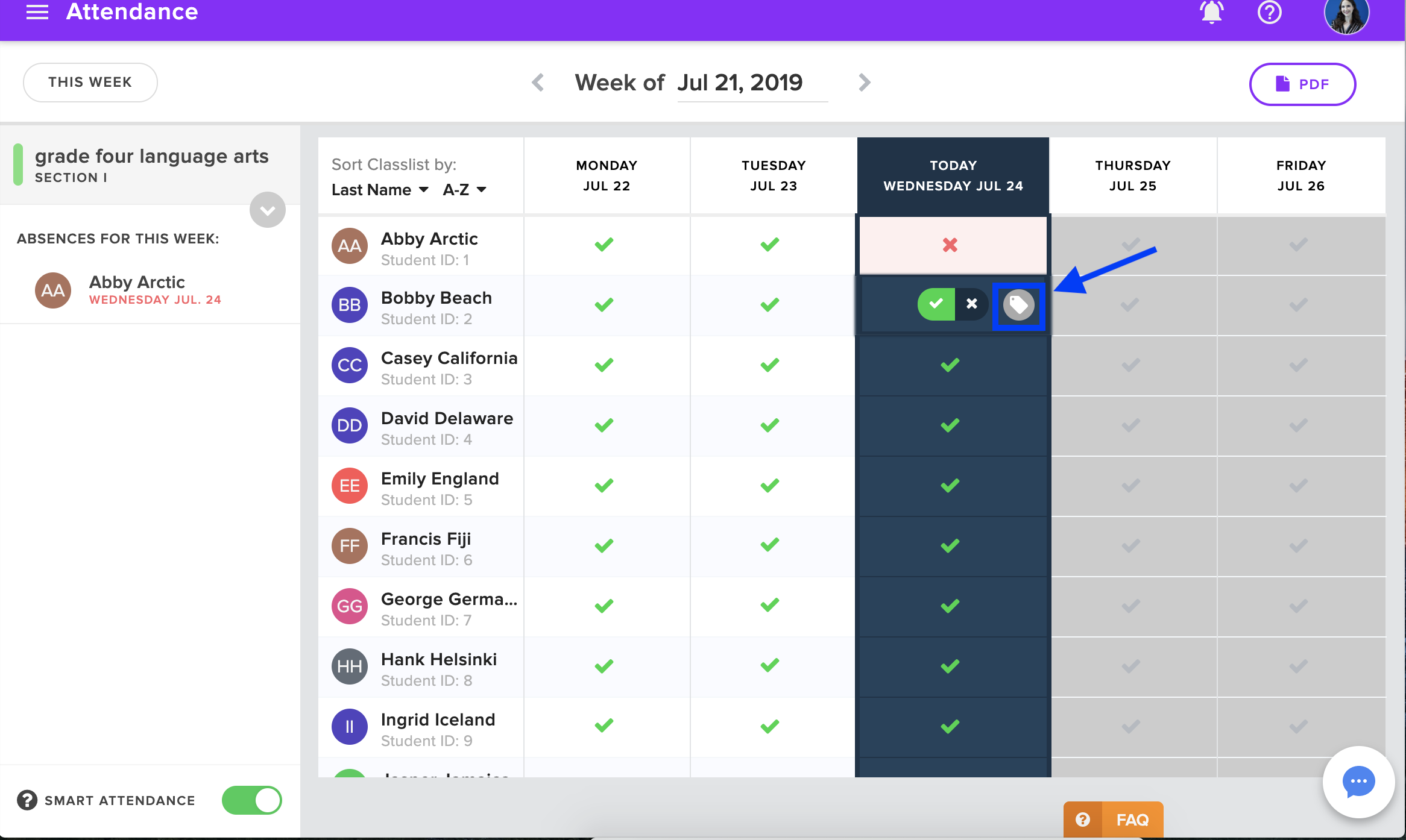Export attendance with the PDF button
Viewport: 1406px width, 840px height.
point(1302,84)
